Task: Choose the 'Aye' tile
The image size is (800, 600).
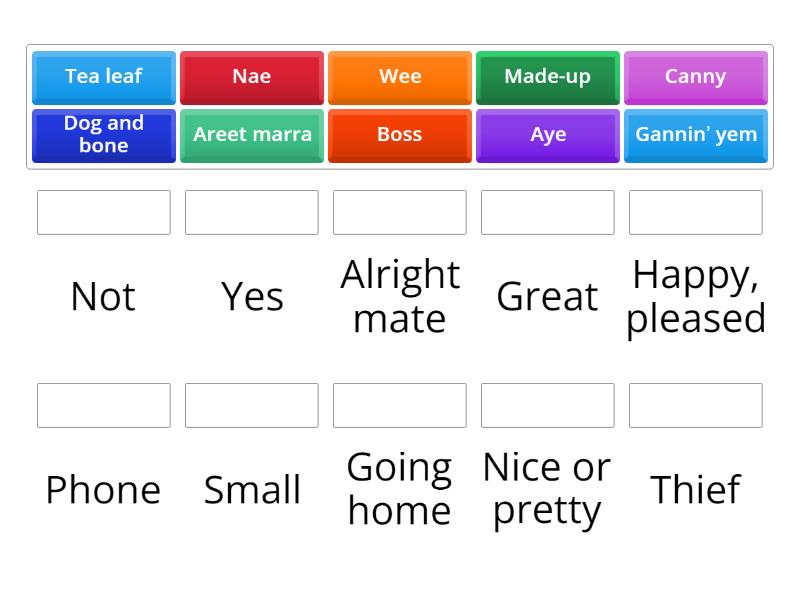Action: click(548, 135)
